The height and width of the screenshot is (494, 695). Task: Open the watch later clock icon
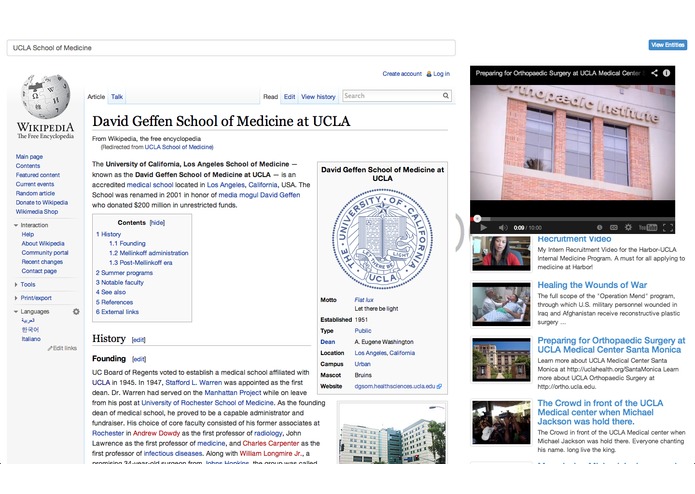click(x=599, y=228)
